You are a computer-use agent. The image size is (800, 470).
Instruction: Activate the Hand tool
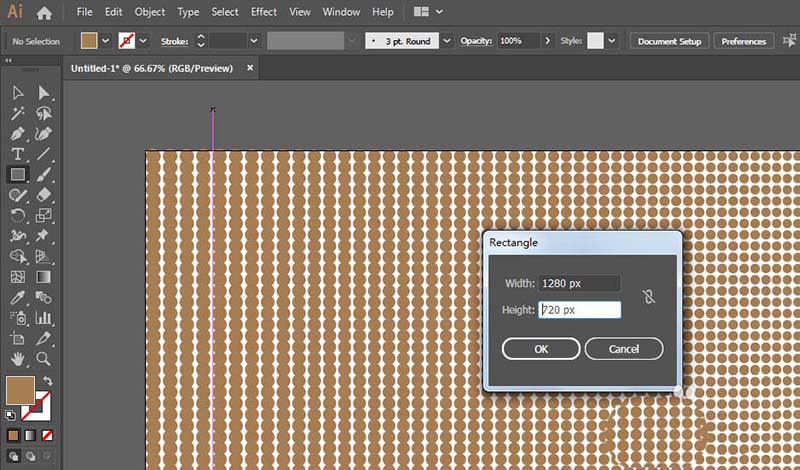[17, 359]
